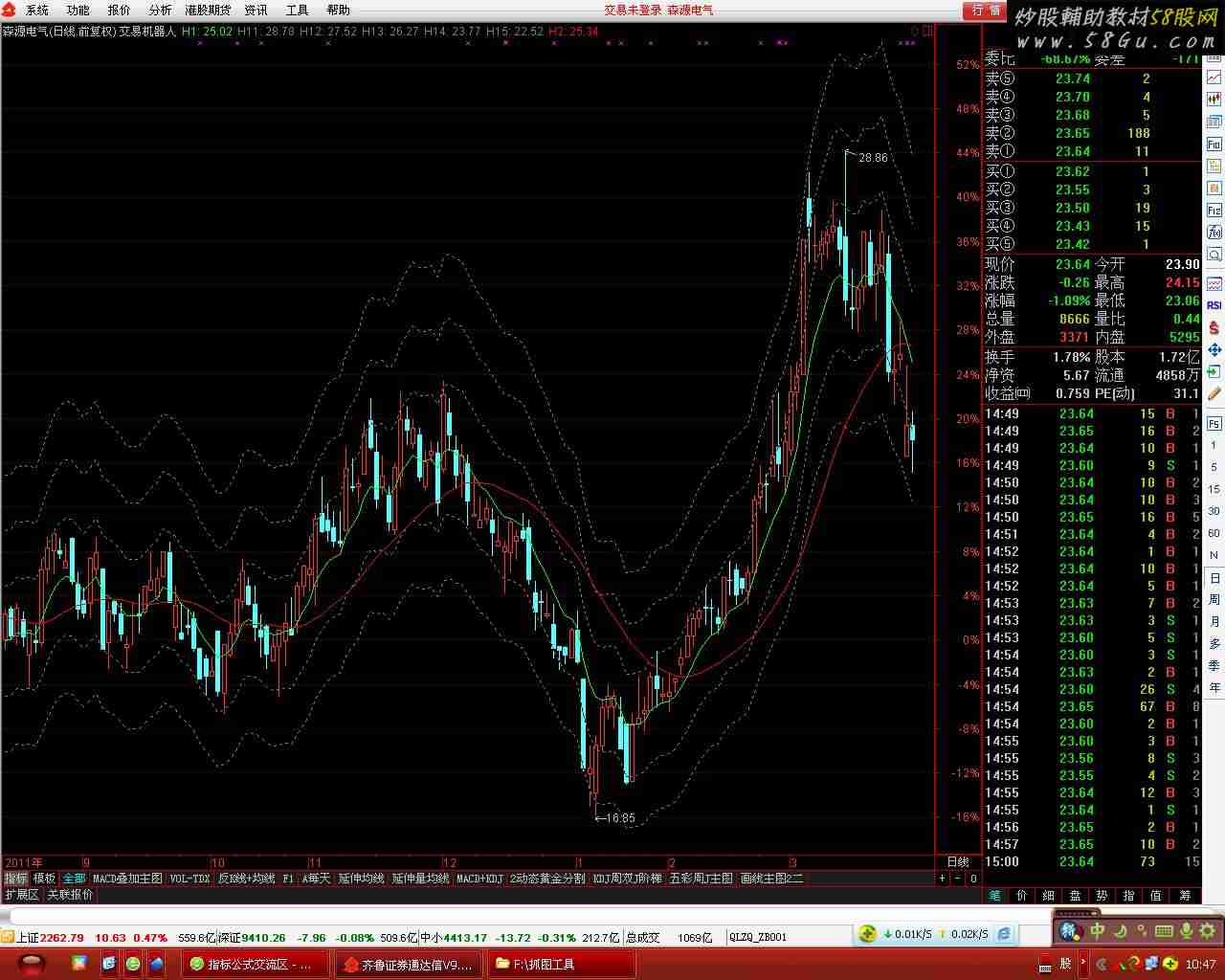The image size is (1225, 980).
Task: Select the 多 multi-day period in the right sidebar
Action: pos(1214,644)
